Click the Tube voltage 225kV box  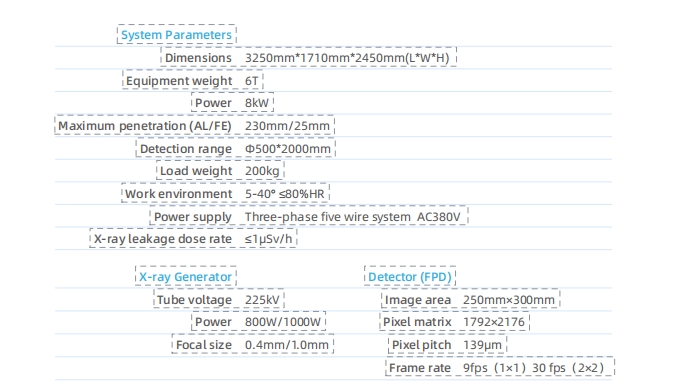(218, 299)
